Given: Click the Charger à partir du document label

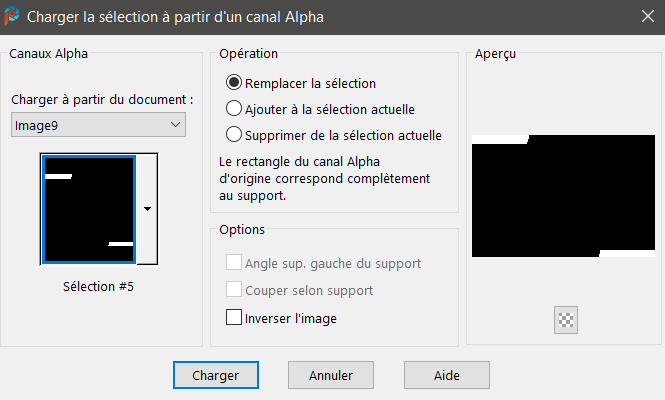Looking at the screenshot, I should 102,100.
